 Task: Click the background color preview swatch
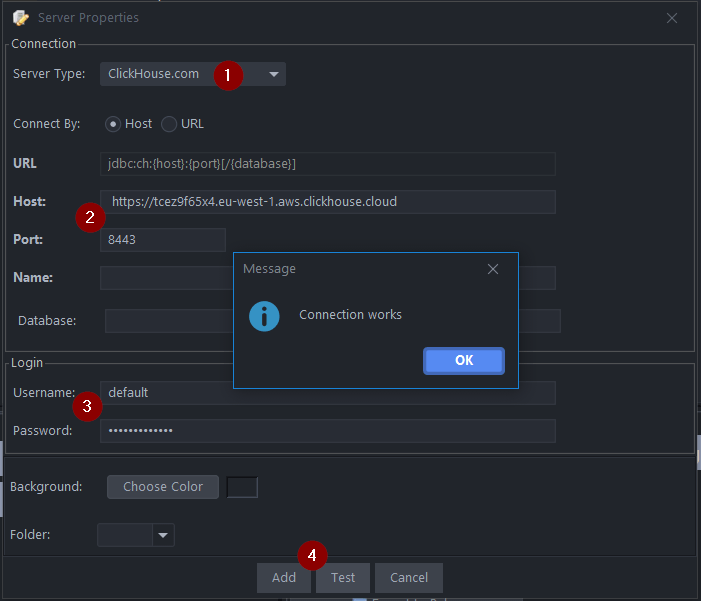click(x=242, y=487)
